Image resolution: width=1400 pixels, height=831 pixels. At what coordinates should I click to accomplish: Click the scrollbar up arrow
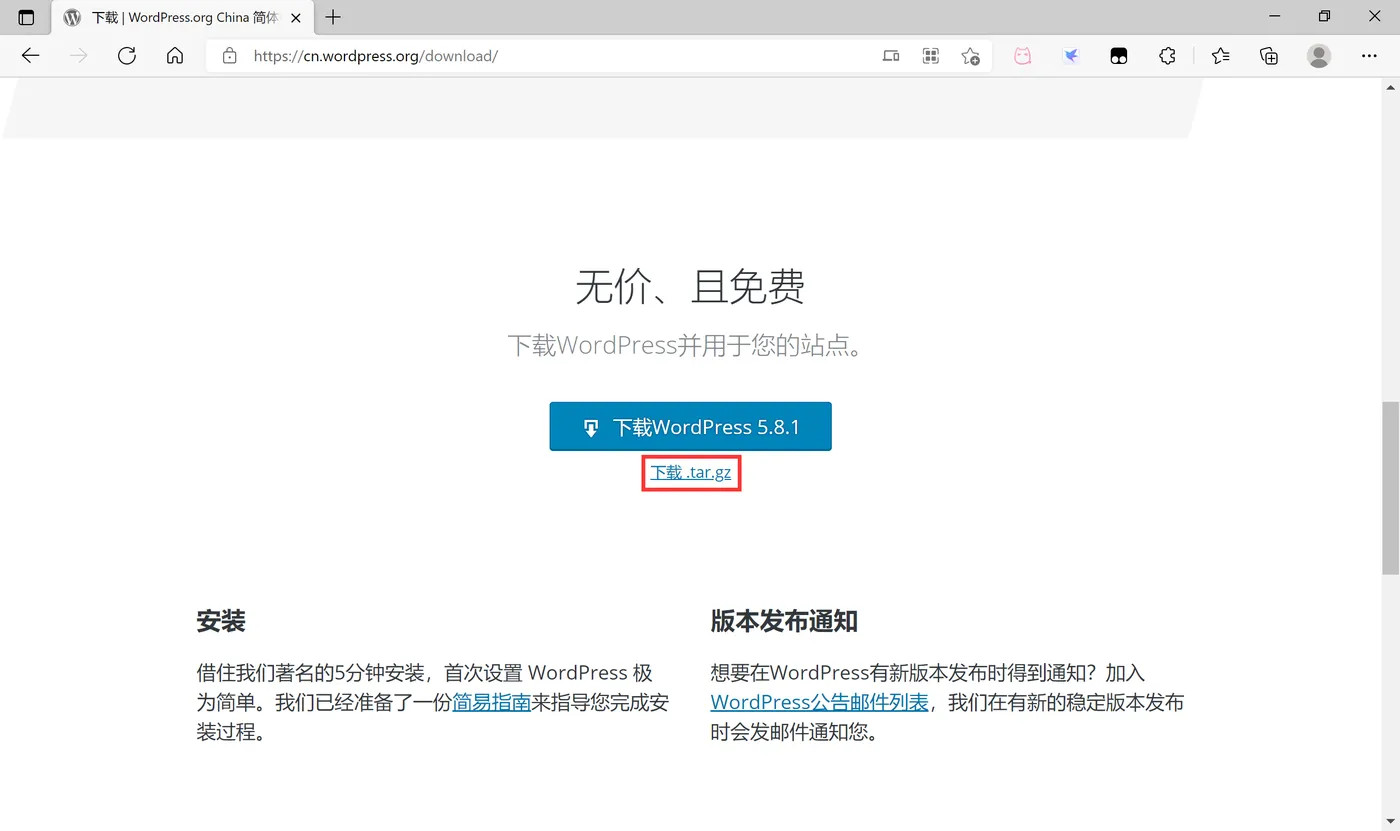pos(1390,88)
